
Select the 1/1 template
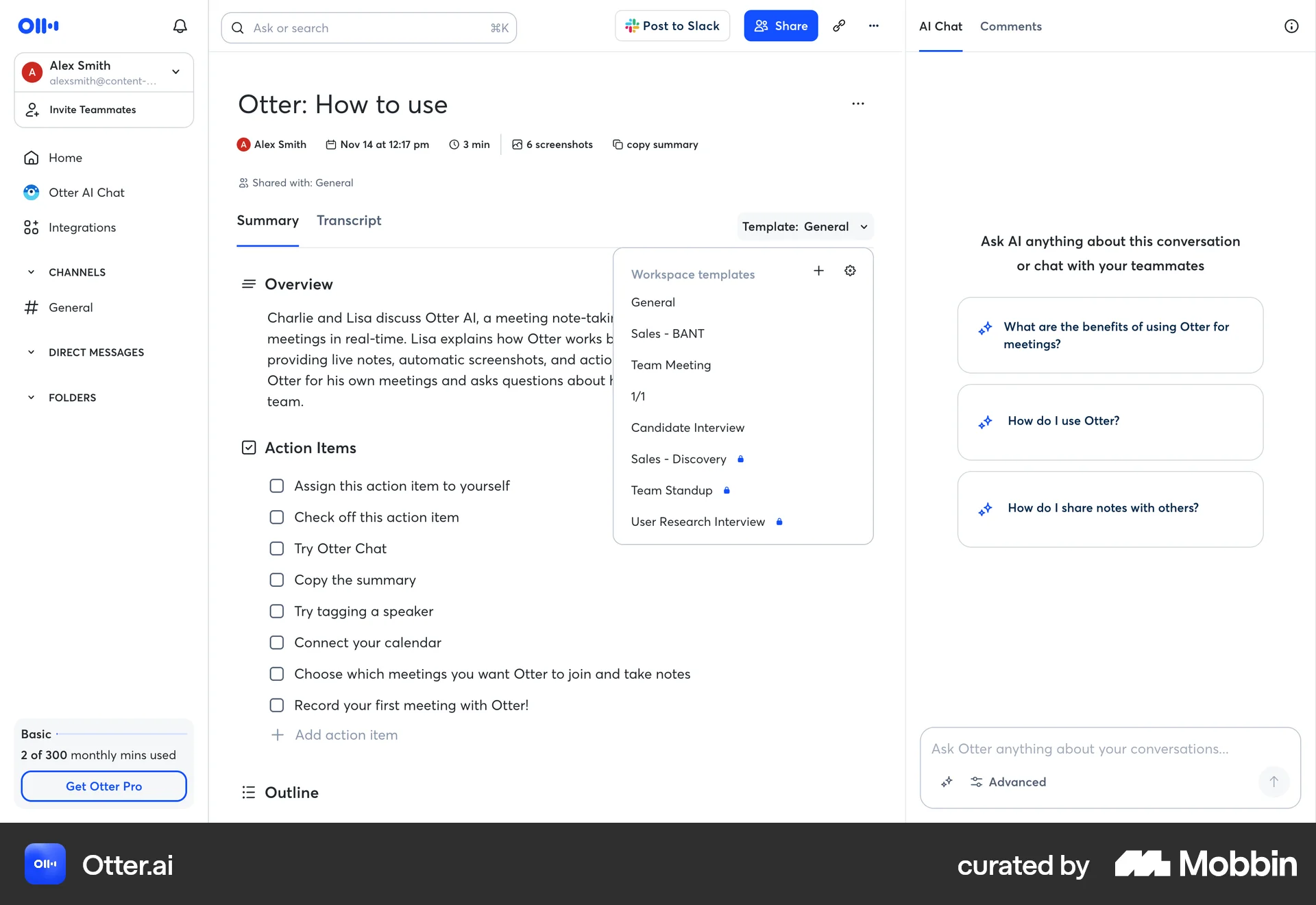(x=638, y=396)
